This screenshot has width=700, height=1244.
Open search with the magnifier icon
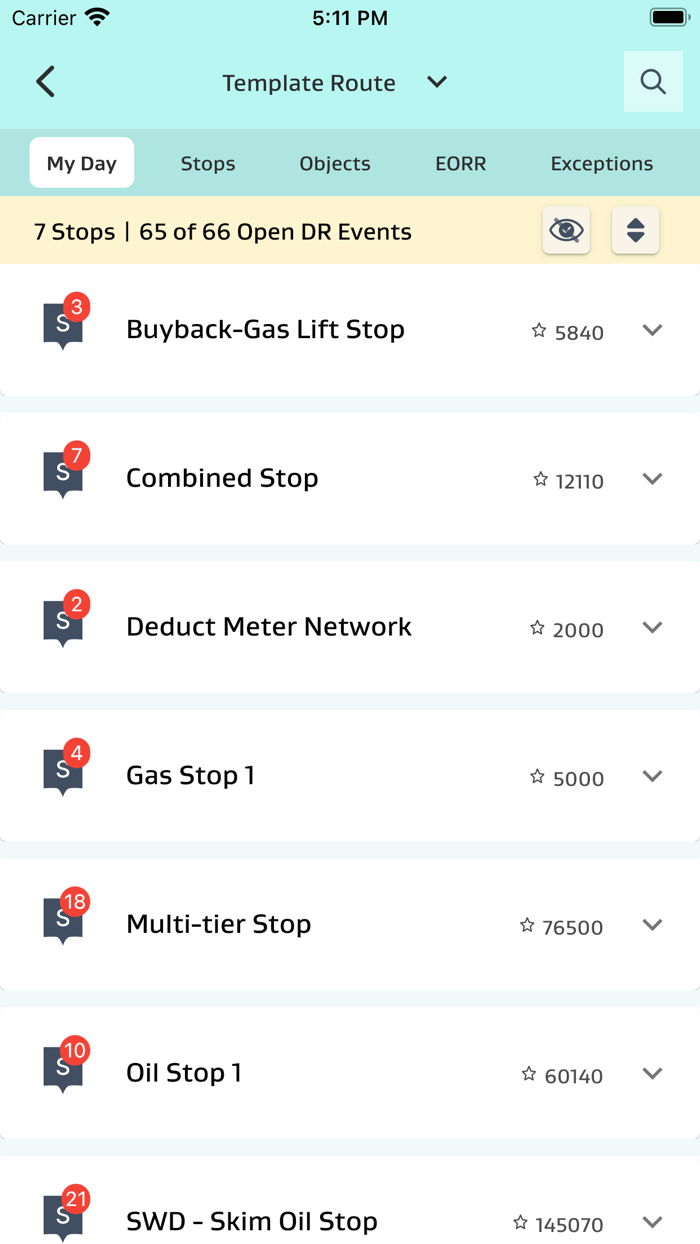pyautogui.click(x=653, y=82)
